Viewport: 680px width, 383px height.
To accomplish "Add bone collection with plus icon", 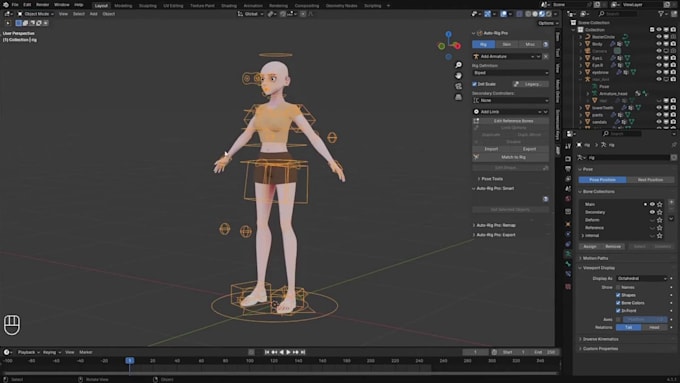I will (x=671, y=203).
